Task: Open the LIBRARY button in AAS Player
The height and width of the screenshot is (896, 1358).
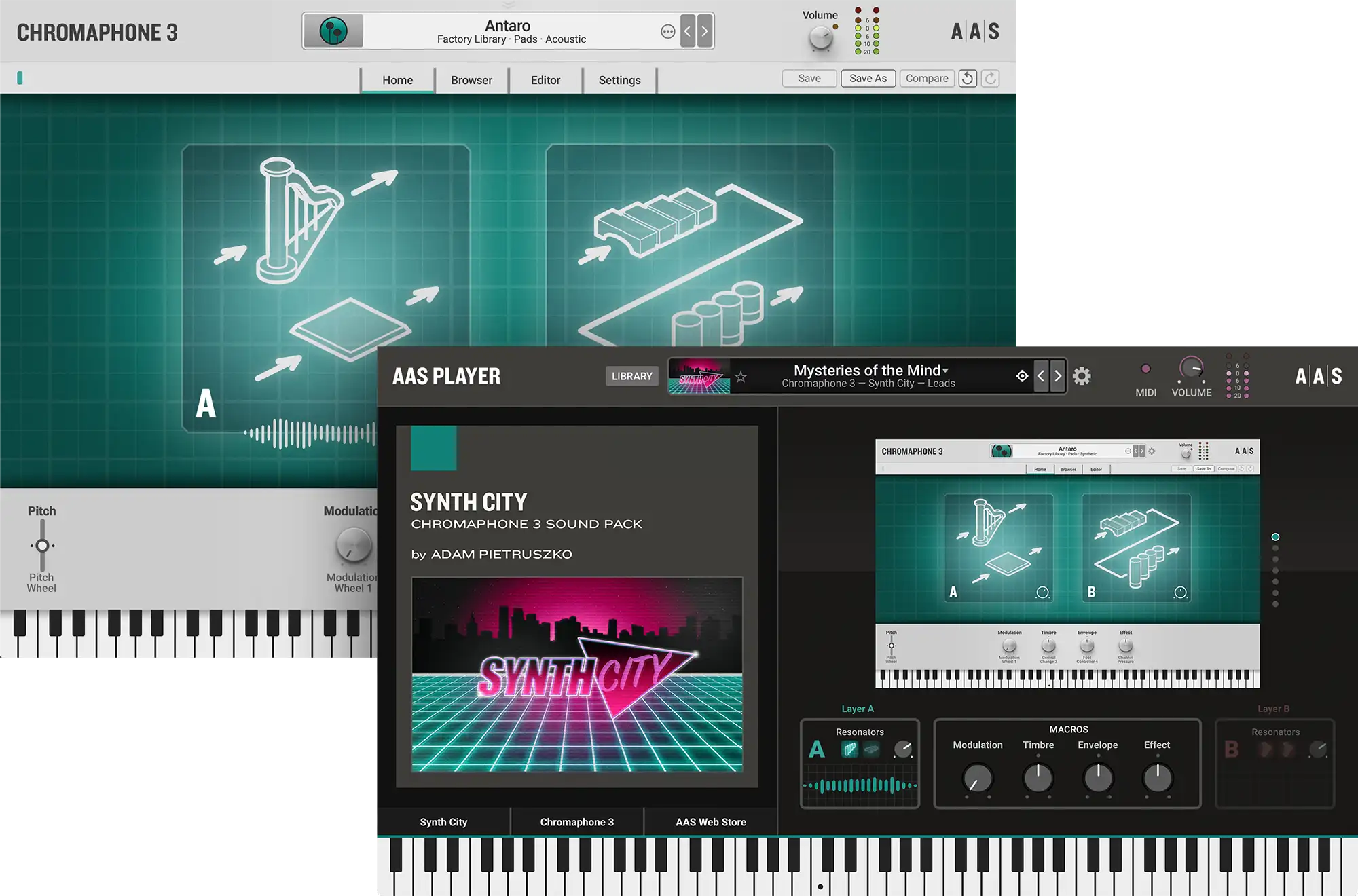Action: pos(631,376)
